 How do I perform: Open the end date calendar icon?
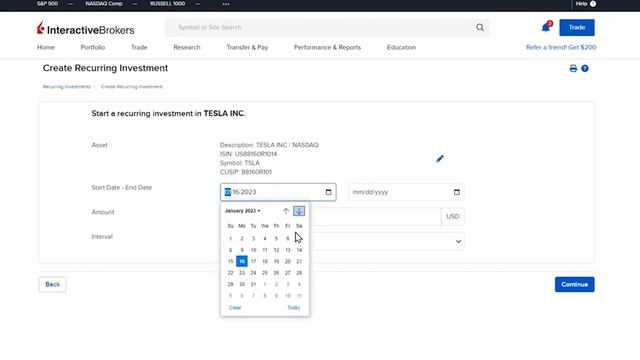tap(457, 192)
